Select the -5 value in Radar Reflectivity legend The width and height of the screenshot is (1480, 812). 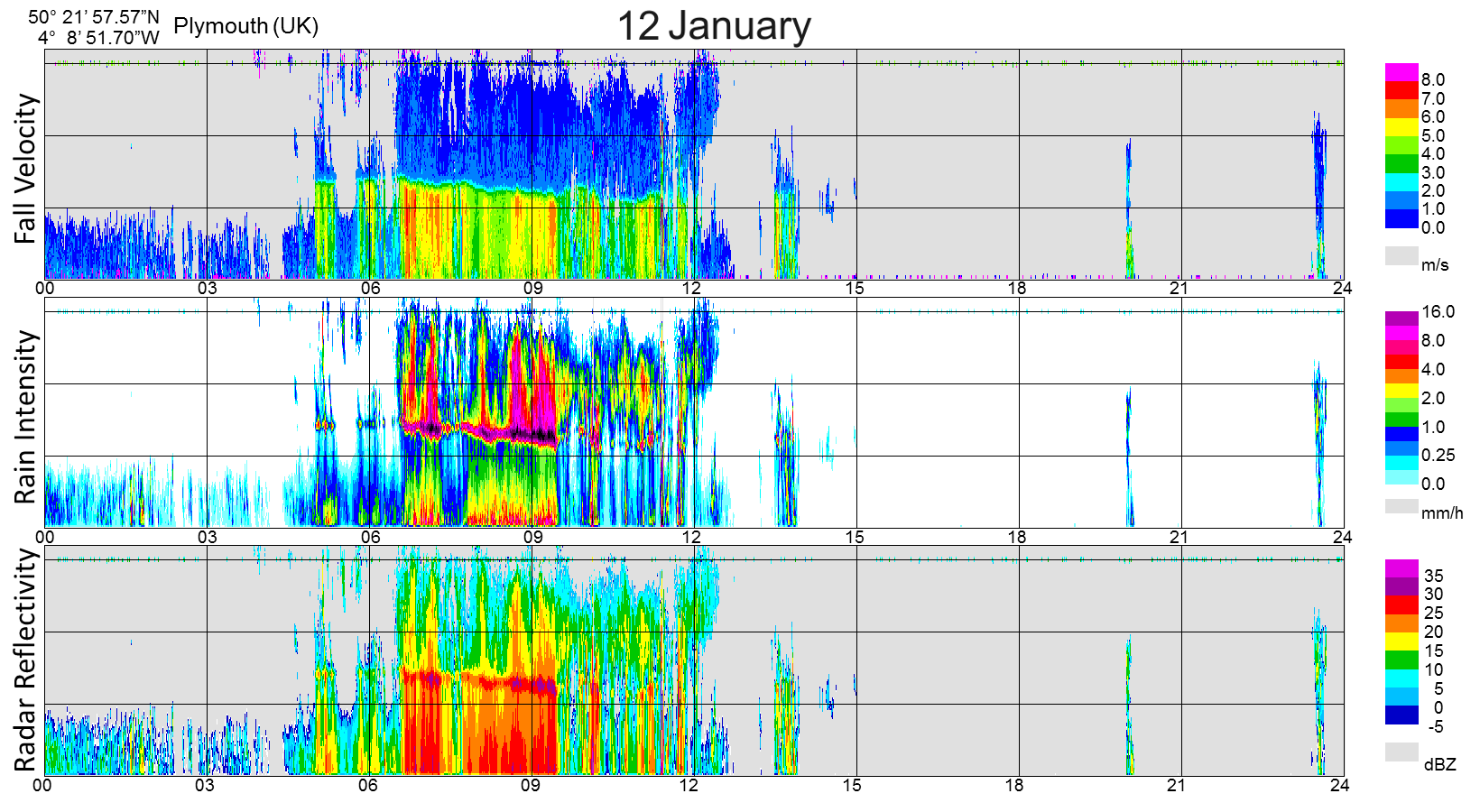pos(1436,726)
